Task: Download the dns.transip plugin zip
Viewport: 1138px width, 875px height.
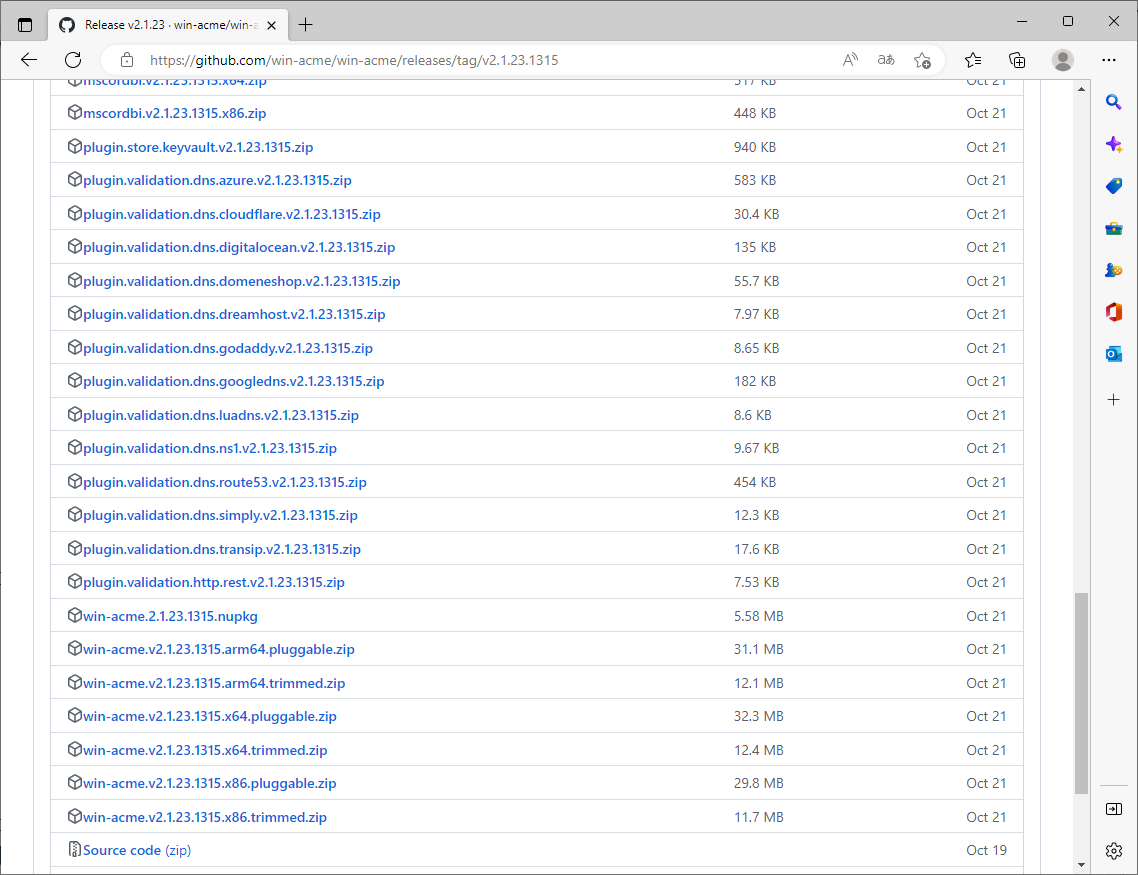Action: tap(221, 549)
